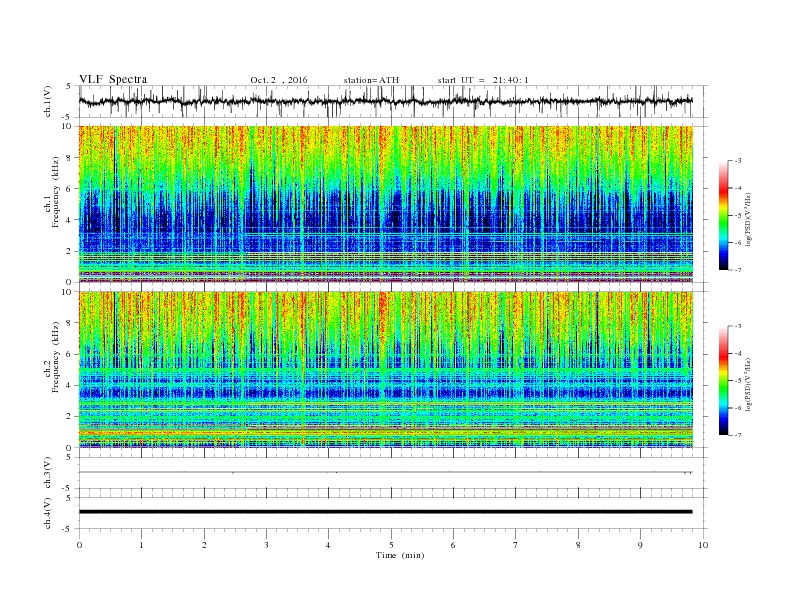Click the ch.2 "Frequency (kHz)" axis label
This screenshot has height=612, width=792.
point(55,356)
